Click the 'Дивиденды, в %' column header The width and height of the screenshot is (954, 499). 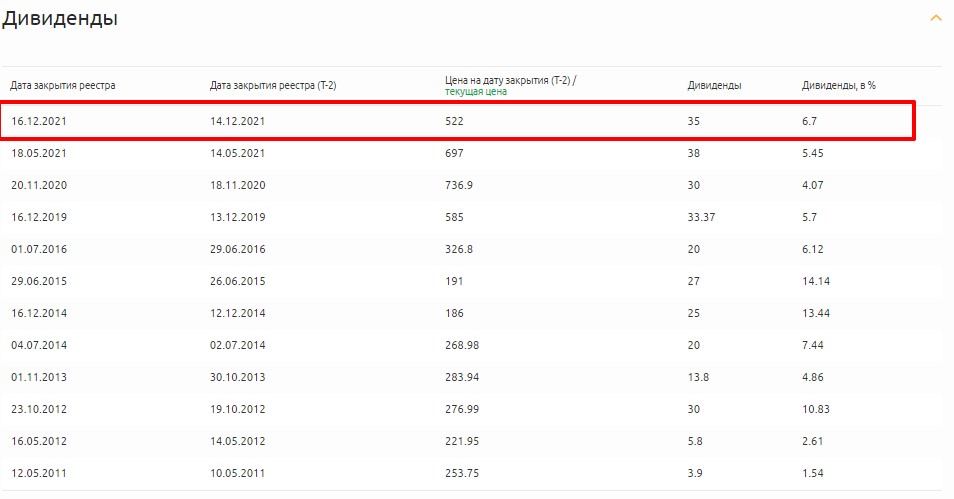(838, 85)
